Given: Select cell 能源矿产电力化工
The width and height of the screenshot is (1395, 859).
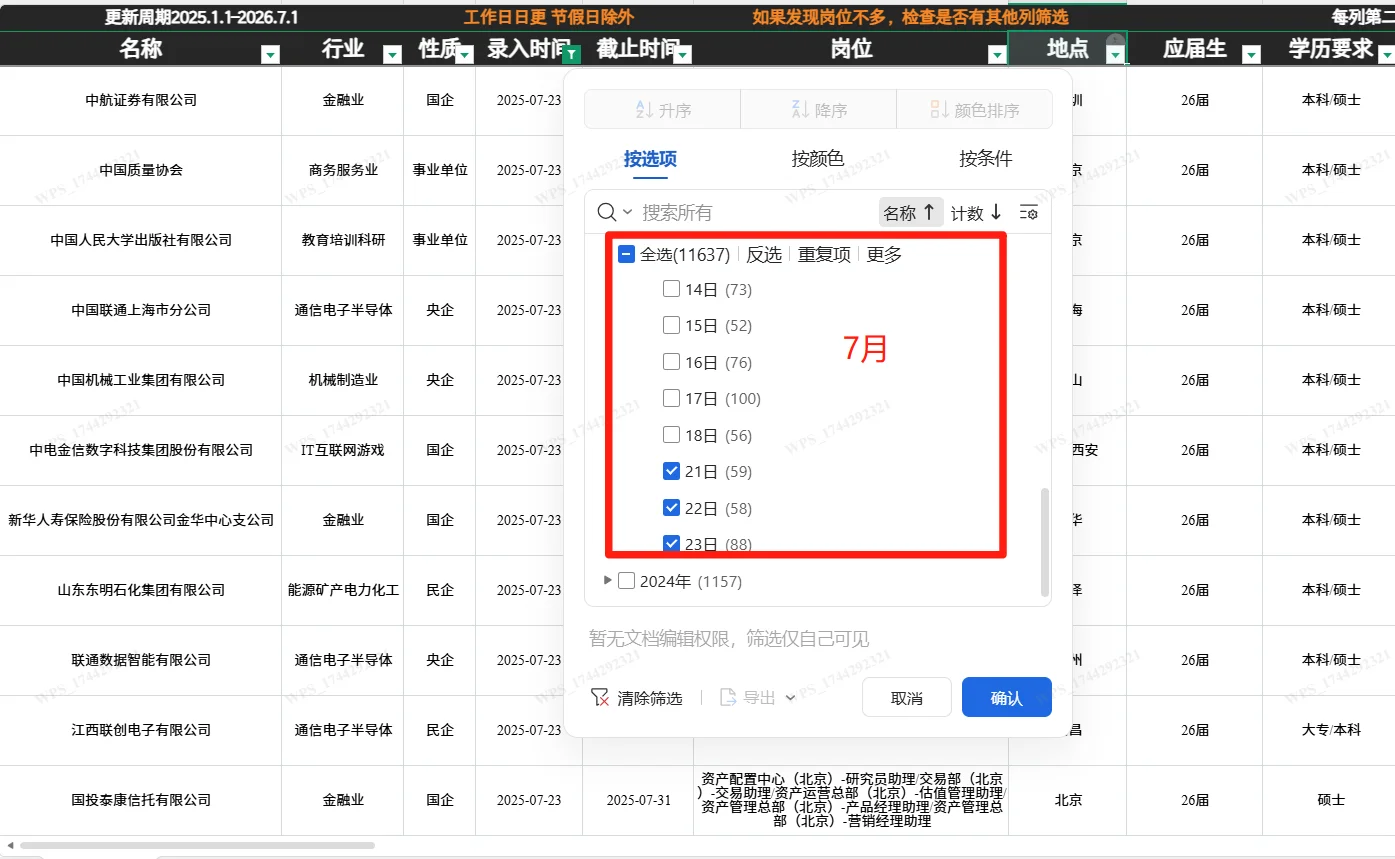Looking at the screenshot, I should click(343, 590).
